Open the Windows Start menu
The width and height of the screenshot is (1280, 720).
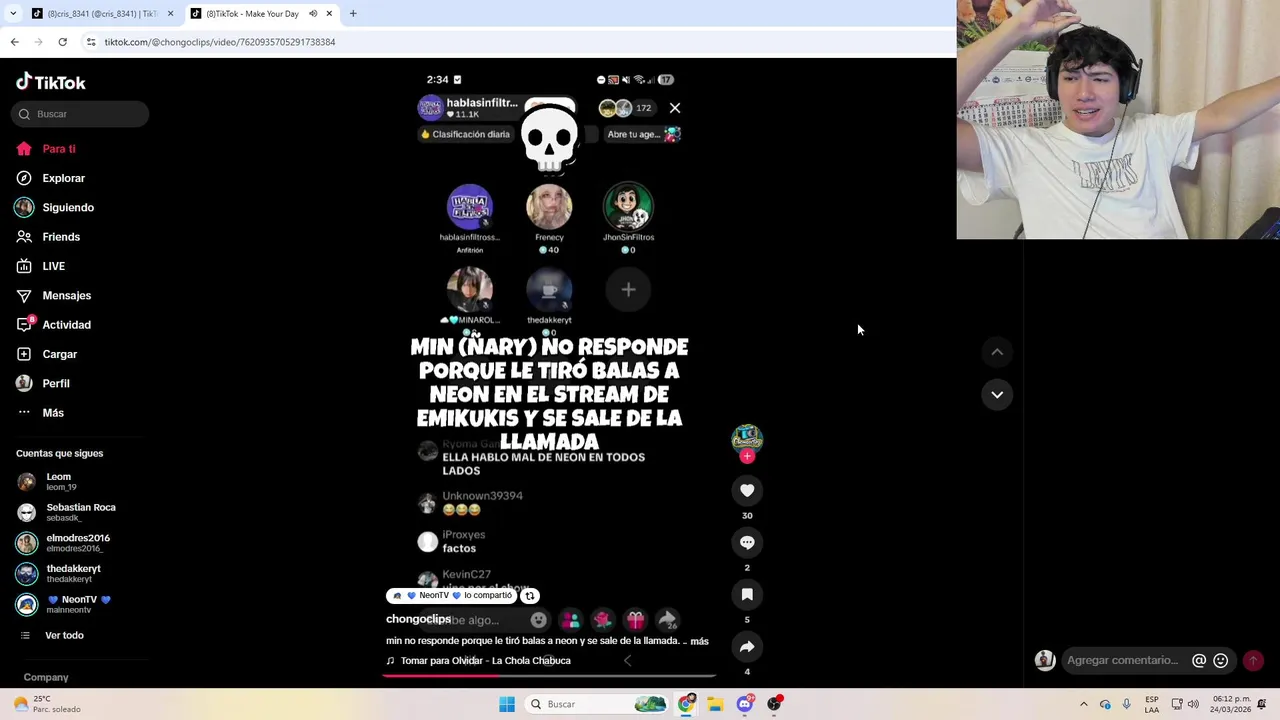(507, 704)
